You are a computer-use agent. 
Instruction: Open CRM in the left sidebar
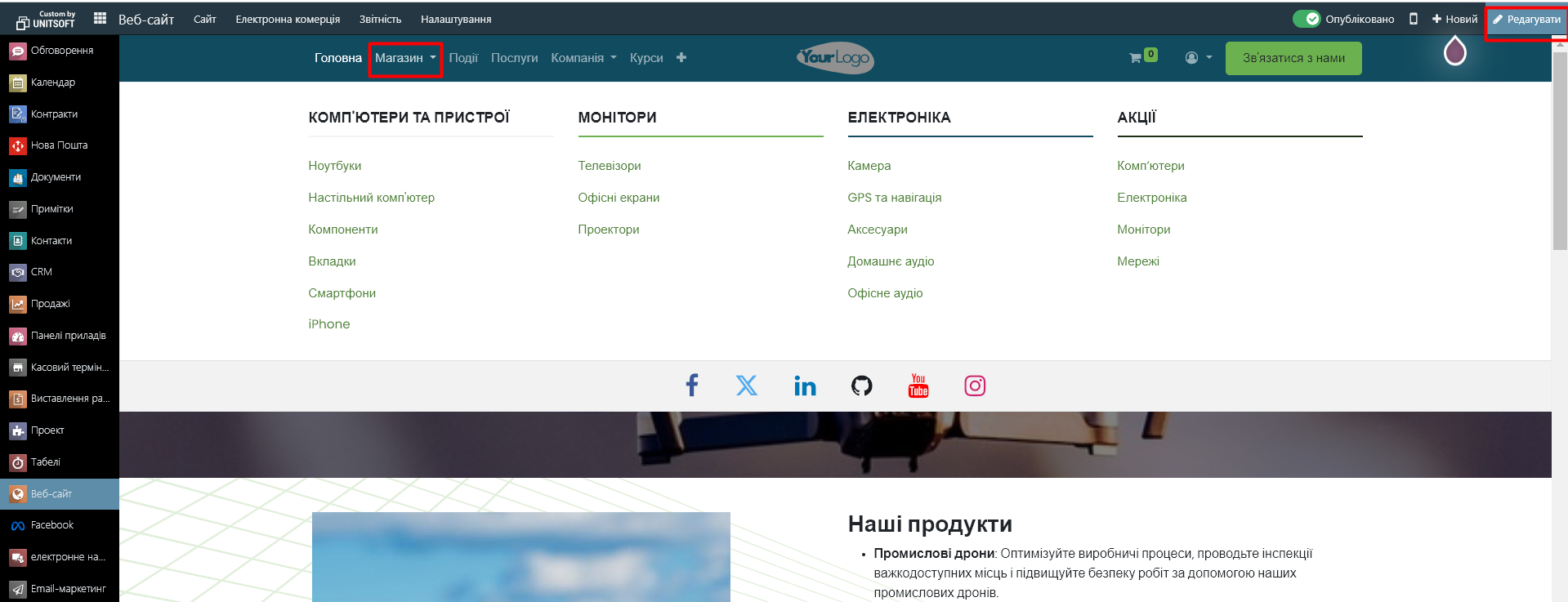click(x=41, y=272)
